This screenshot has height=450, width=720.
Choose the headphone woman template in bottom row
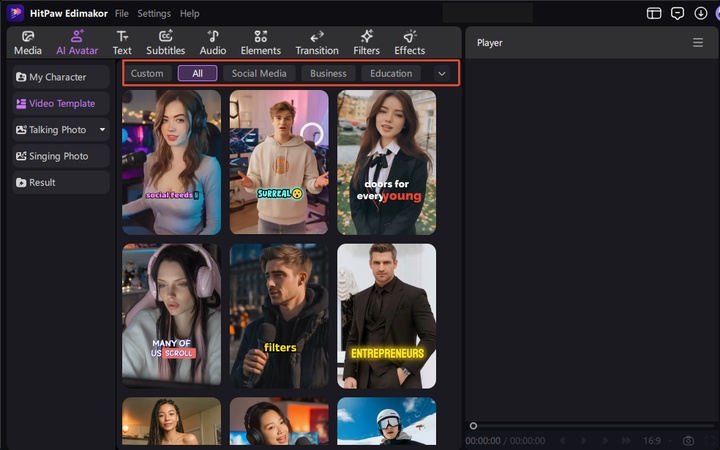point(279,421)
